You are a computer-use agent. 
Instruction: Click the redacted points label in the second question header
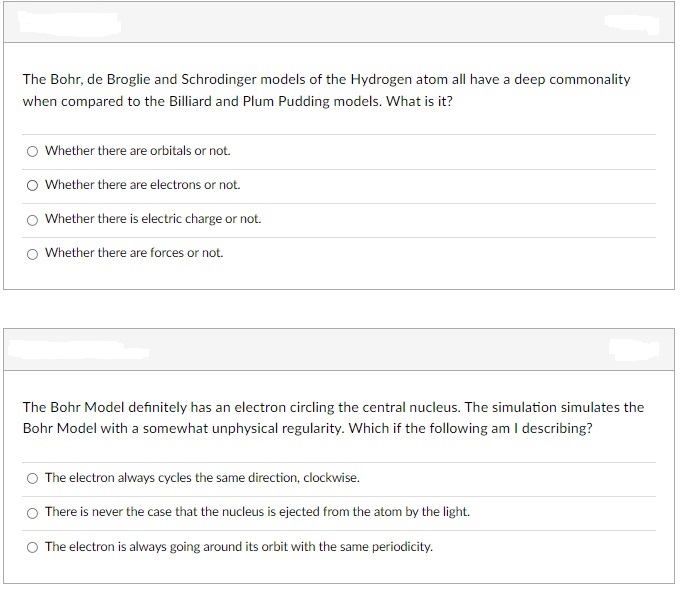tap(634, 350)
